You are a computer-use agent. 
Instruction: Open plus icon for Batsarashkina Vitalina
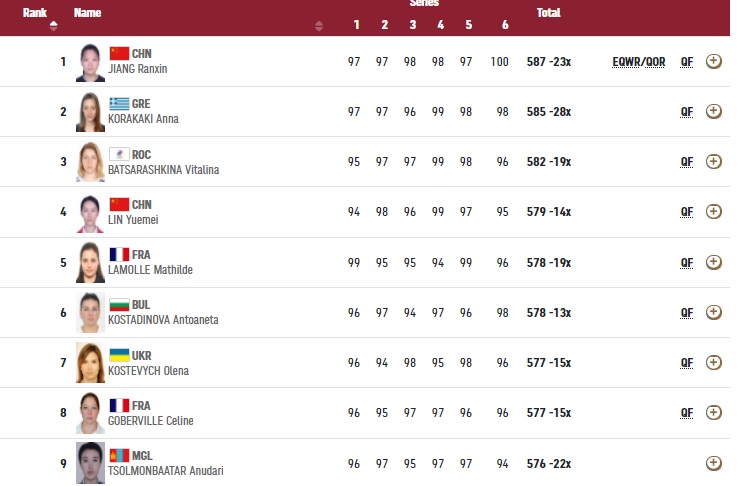pos(713,161)
